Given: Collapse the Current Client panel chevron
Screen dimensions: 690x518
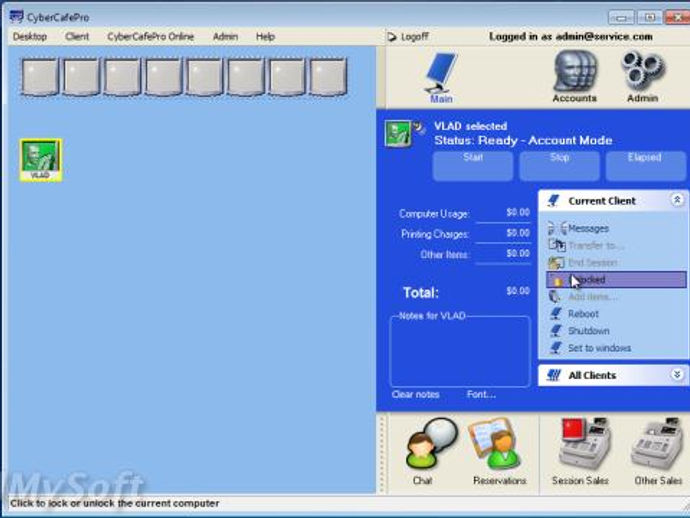Looking at the screenshot, I should coord(677,200).
